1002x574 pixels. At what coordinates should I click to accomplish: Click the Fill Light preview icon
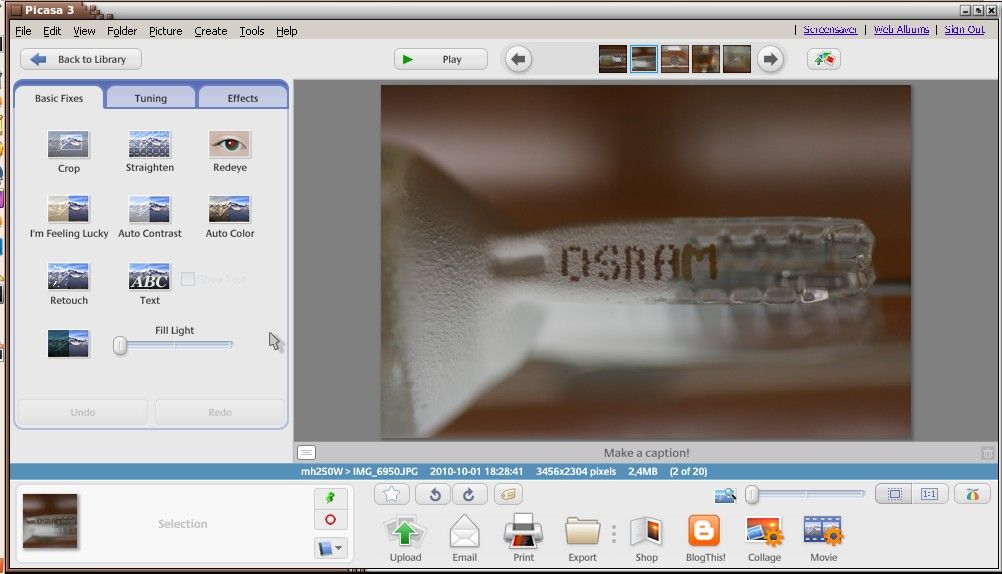pos(68,344)
